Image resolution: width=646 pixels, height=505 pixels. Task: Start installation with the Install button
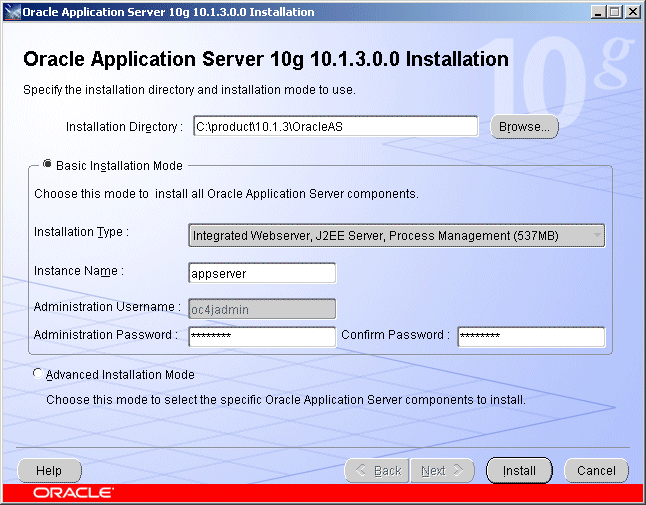pos(519,470)
